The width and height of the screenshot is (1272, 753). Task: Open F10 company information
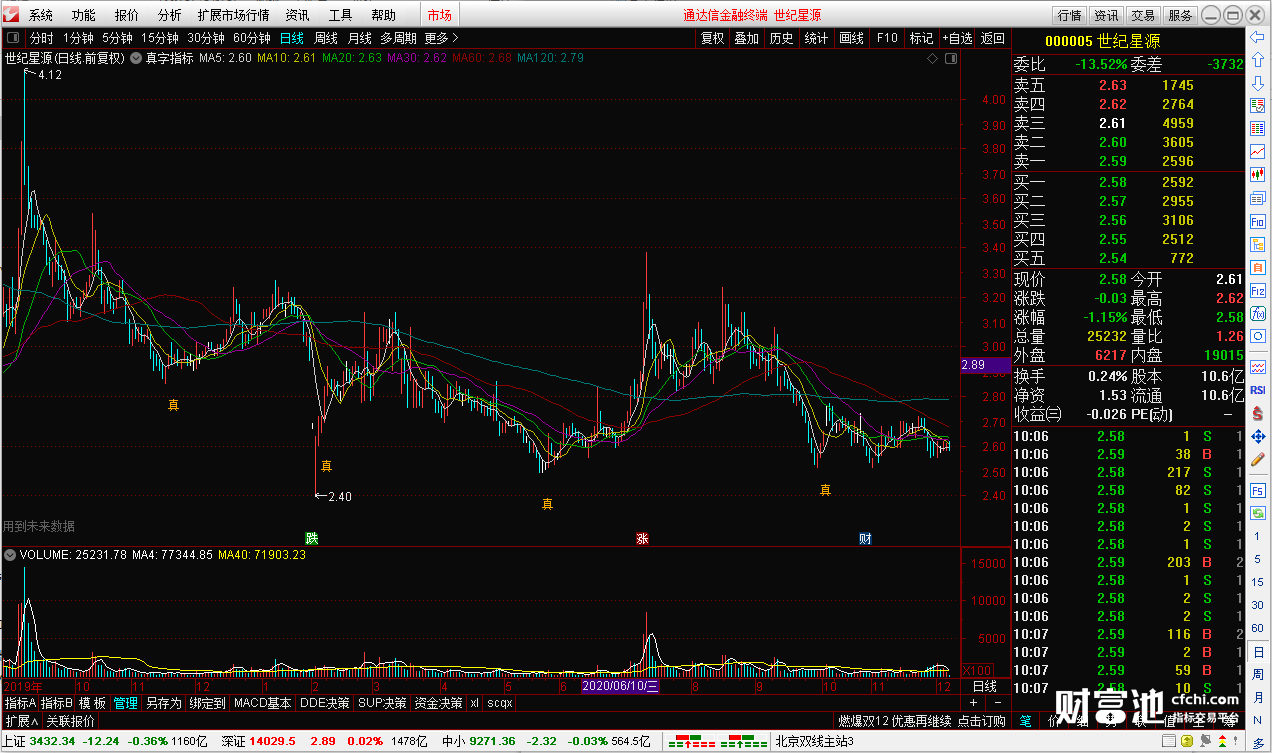[887, 38]
